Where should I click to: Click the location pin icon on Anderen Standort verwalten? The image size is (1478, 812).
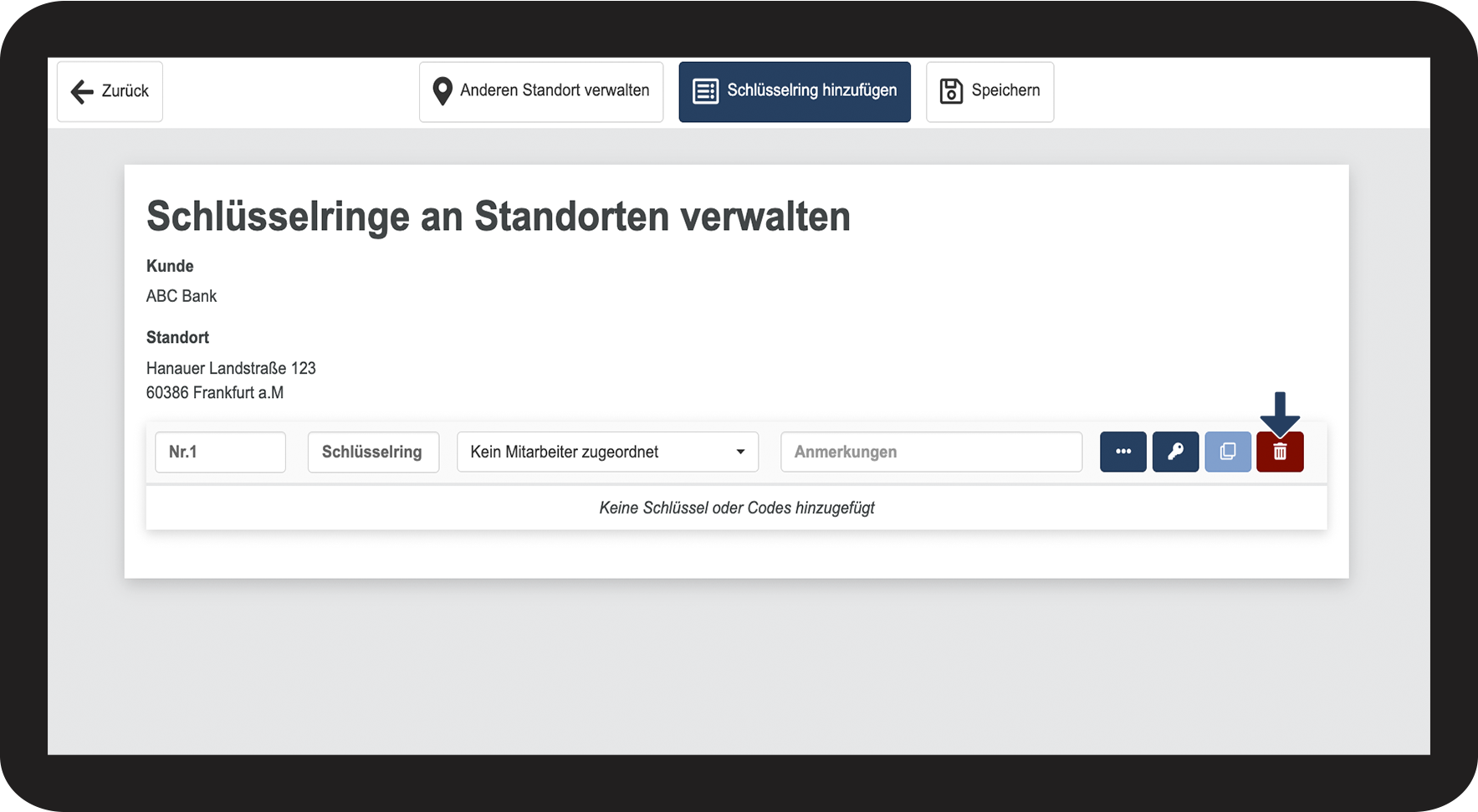tap(442, 91)
